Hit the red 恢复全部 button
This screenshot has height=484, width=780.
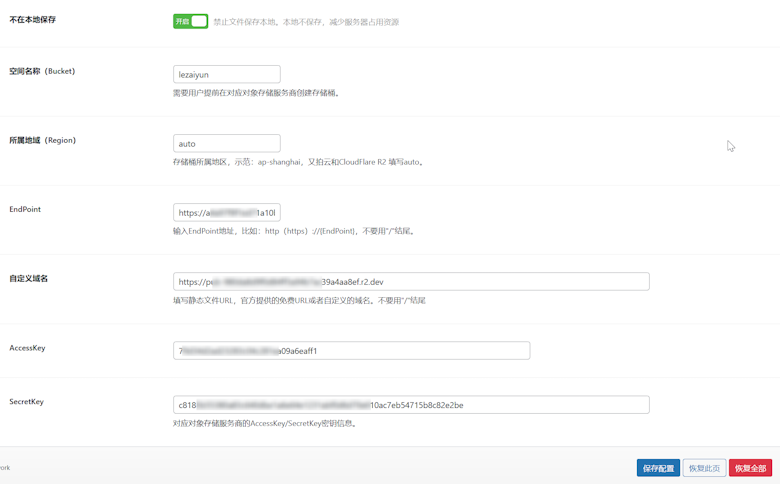tap(750, 468)
